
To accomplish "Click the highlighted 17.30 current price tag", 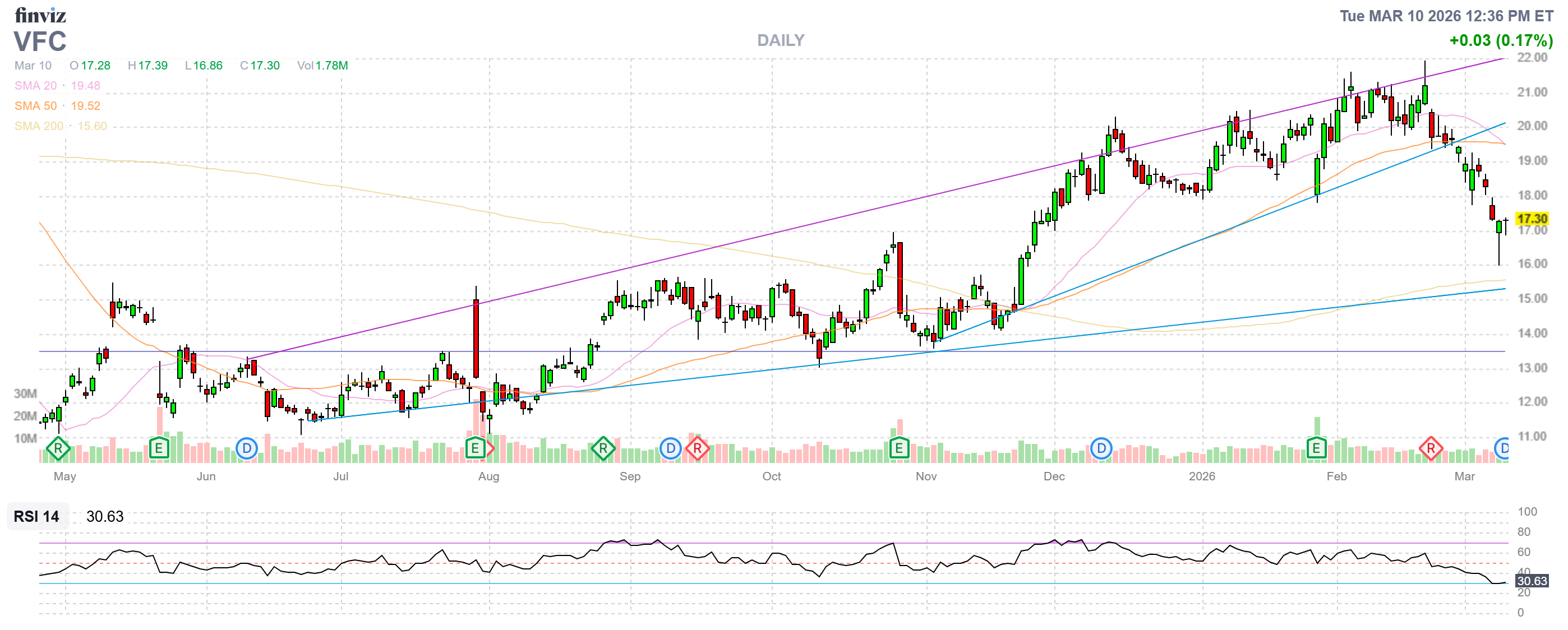I will point(1532,219).
